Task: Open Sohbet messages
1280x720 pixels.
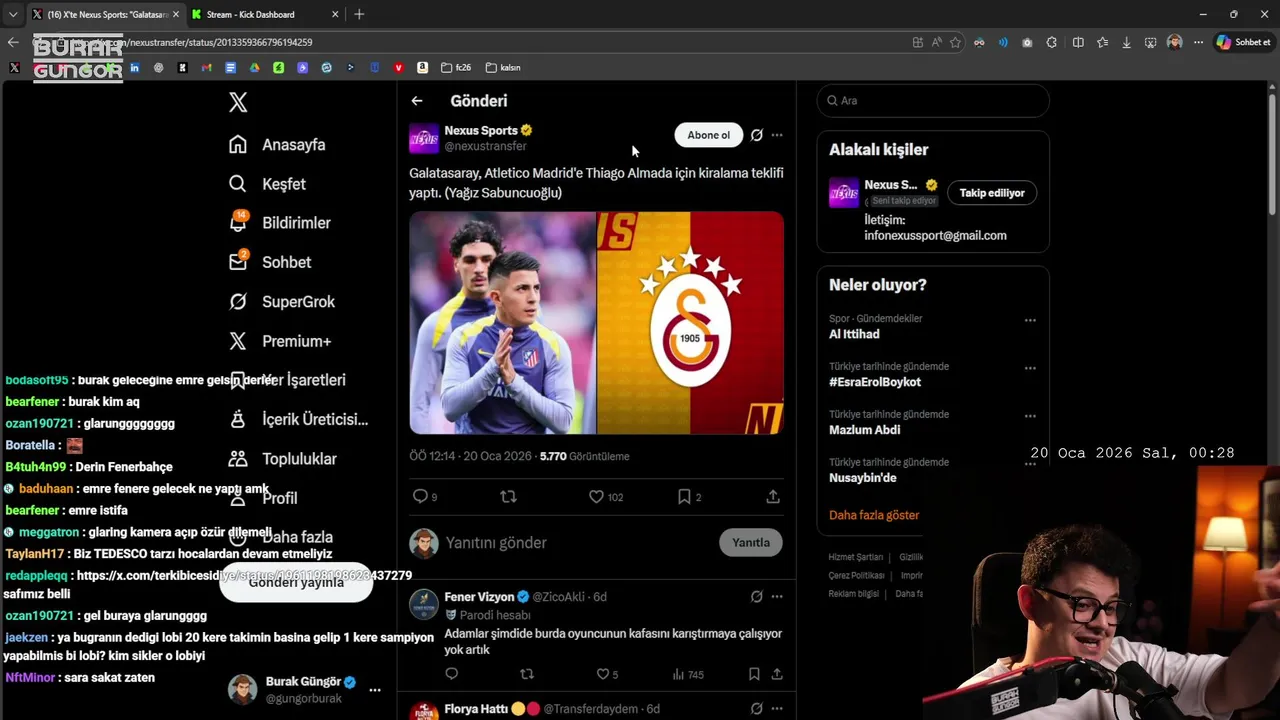Action: 270,262
